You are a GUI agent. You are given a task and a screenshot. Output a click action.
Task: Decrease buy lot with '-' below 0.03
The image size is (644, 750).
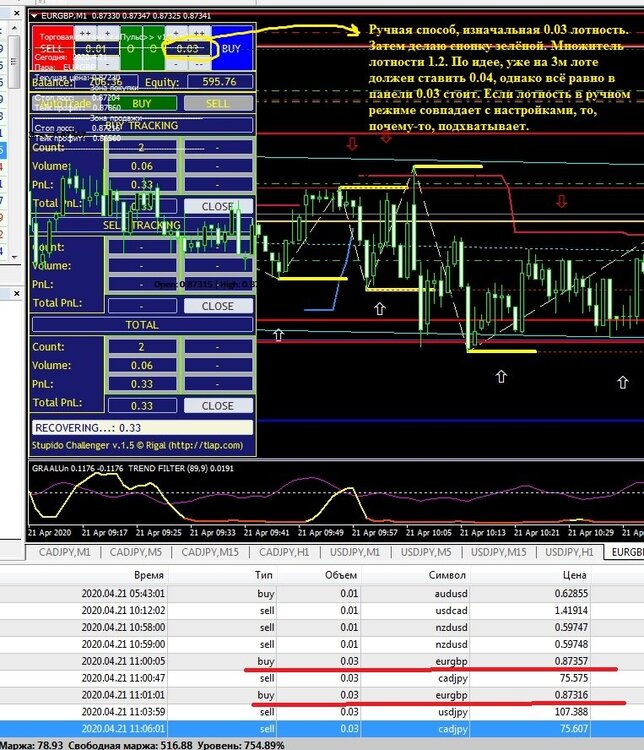[176, 64]
